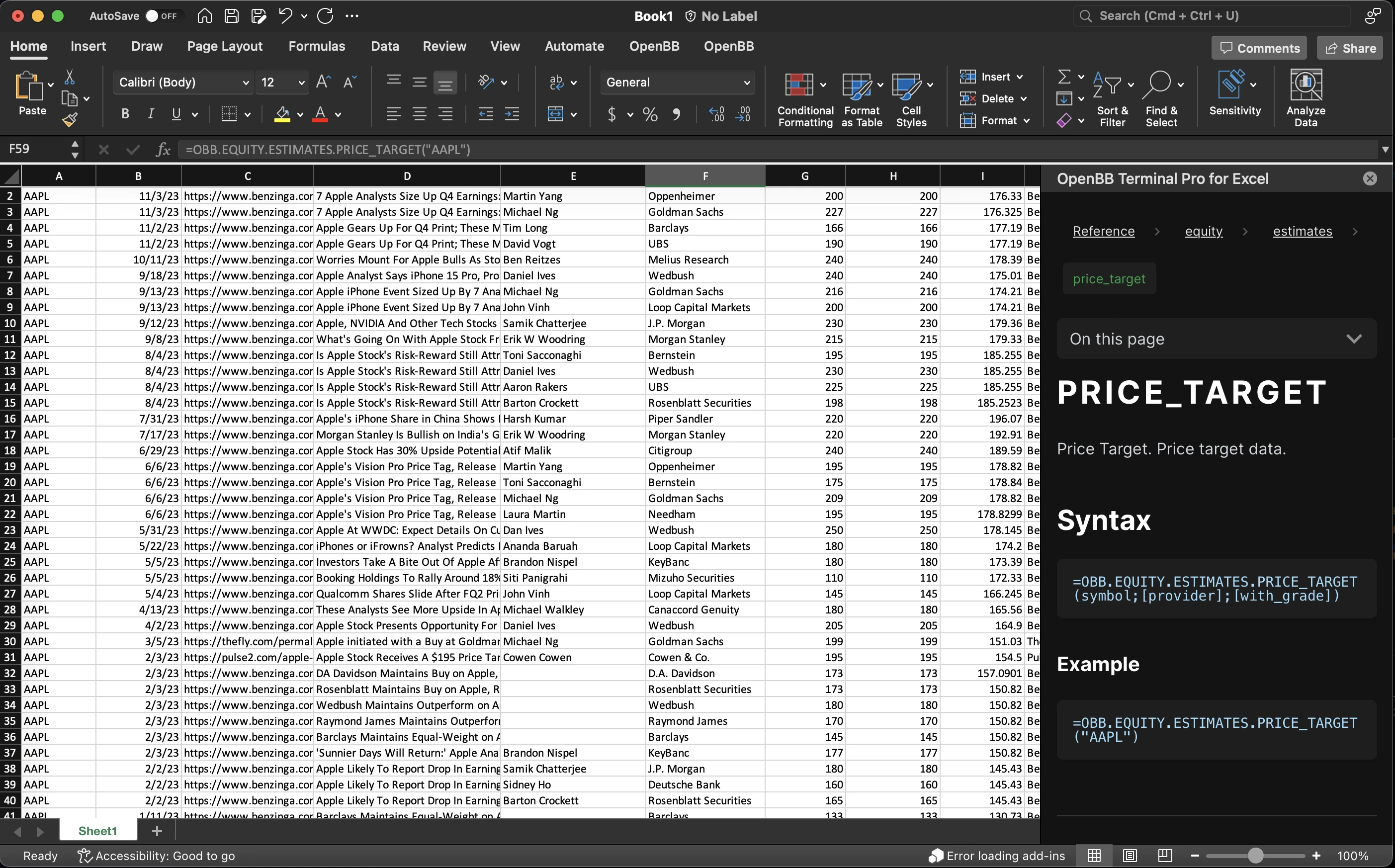The height and width of the screenshot is (868, 1395).
Task: Click the Format Painter brush icon
Action: pos(70,120)
